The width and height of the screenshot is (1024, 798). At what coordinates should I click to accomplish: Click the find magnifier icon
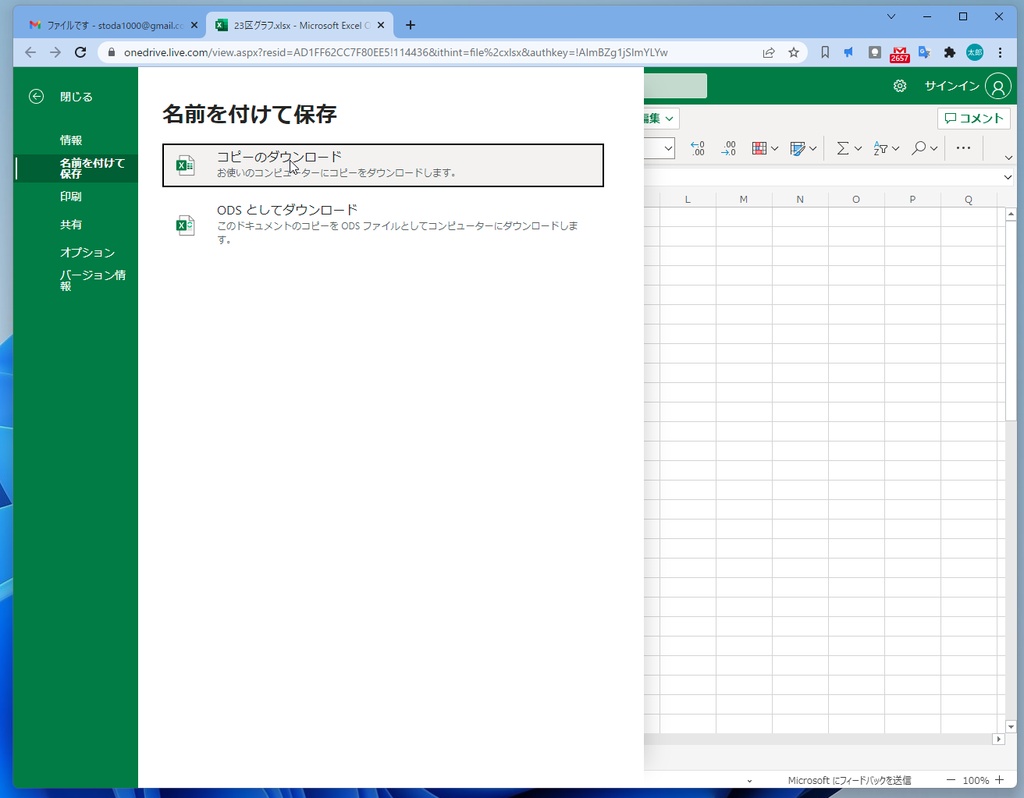(x=918, y=148)
